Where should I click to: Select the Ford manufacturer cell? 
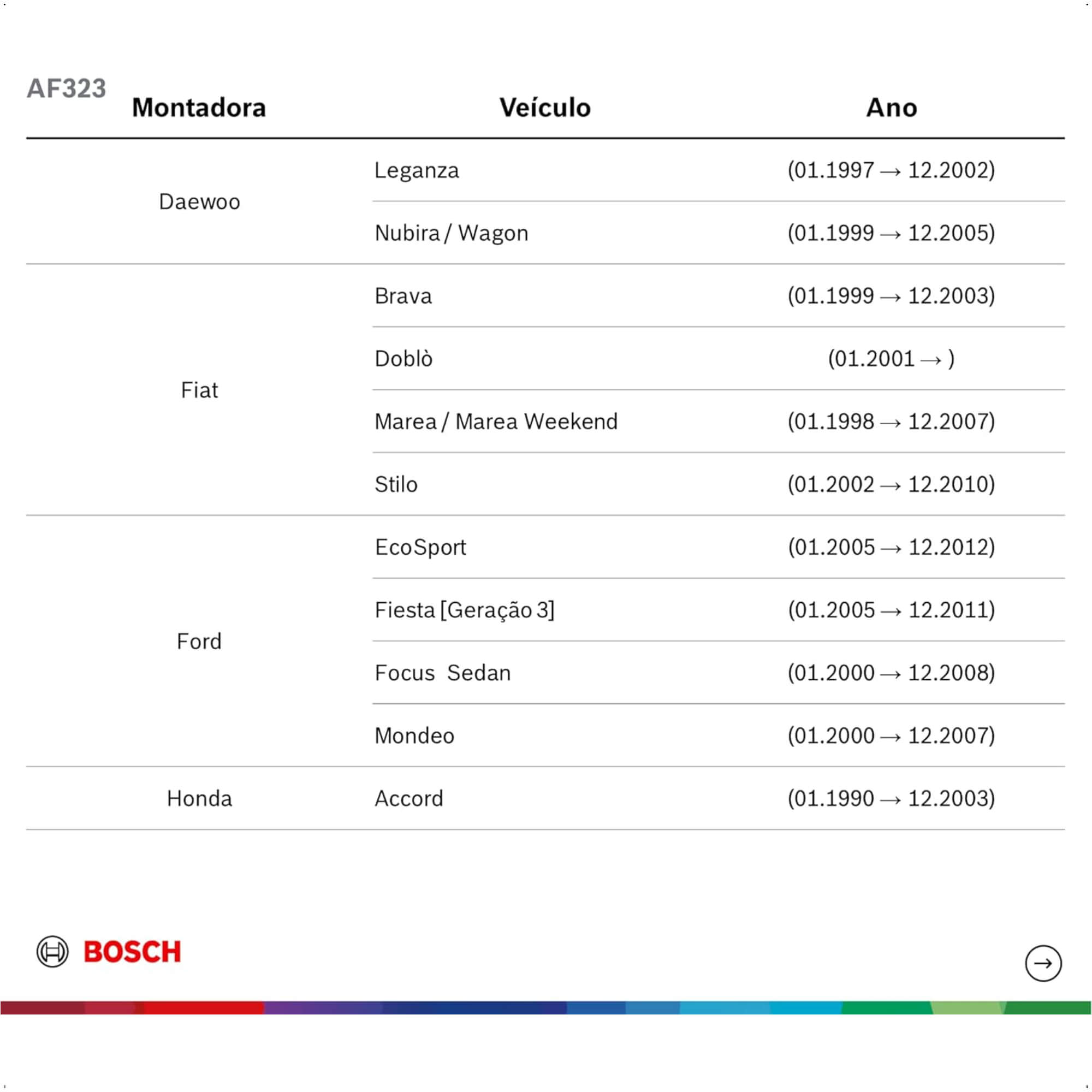coord(199,642)
